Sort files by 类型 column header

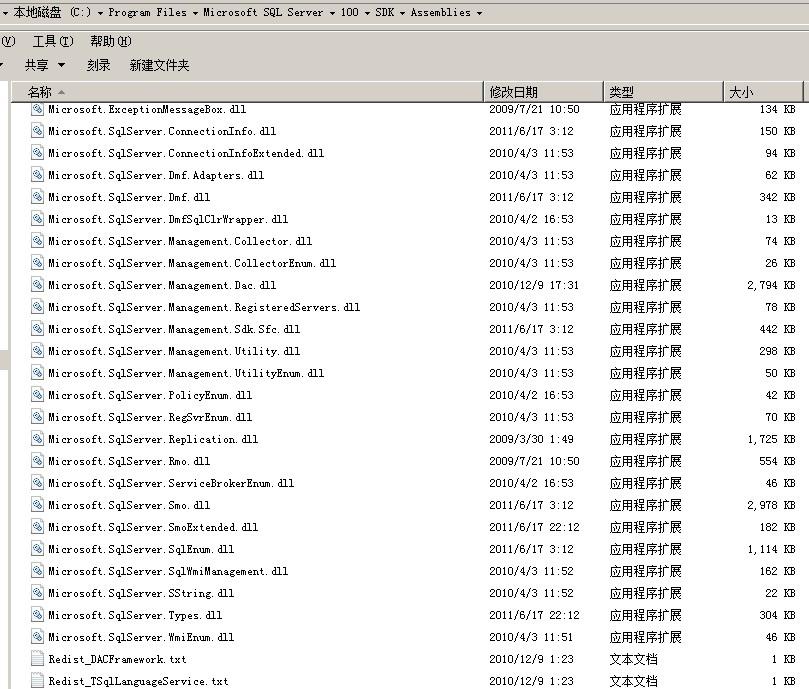point(664,92)
